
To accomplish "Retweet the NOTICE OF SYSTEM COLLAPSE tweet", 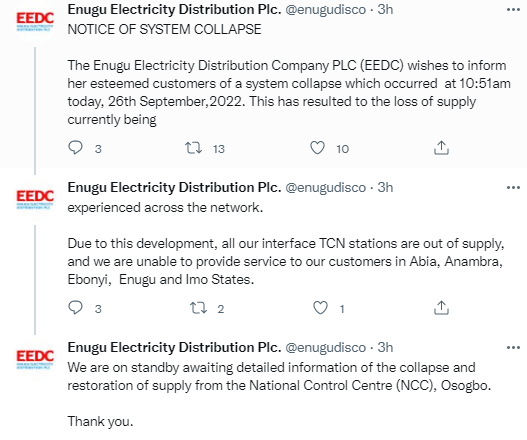I will tap(194, 148).
